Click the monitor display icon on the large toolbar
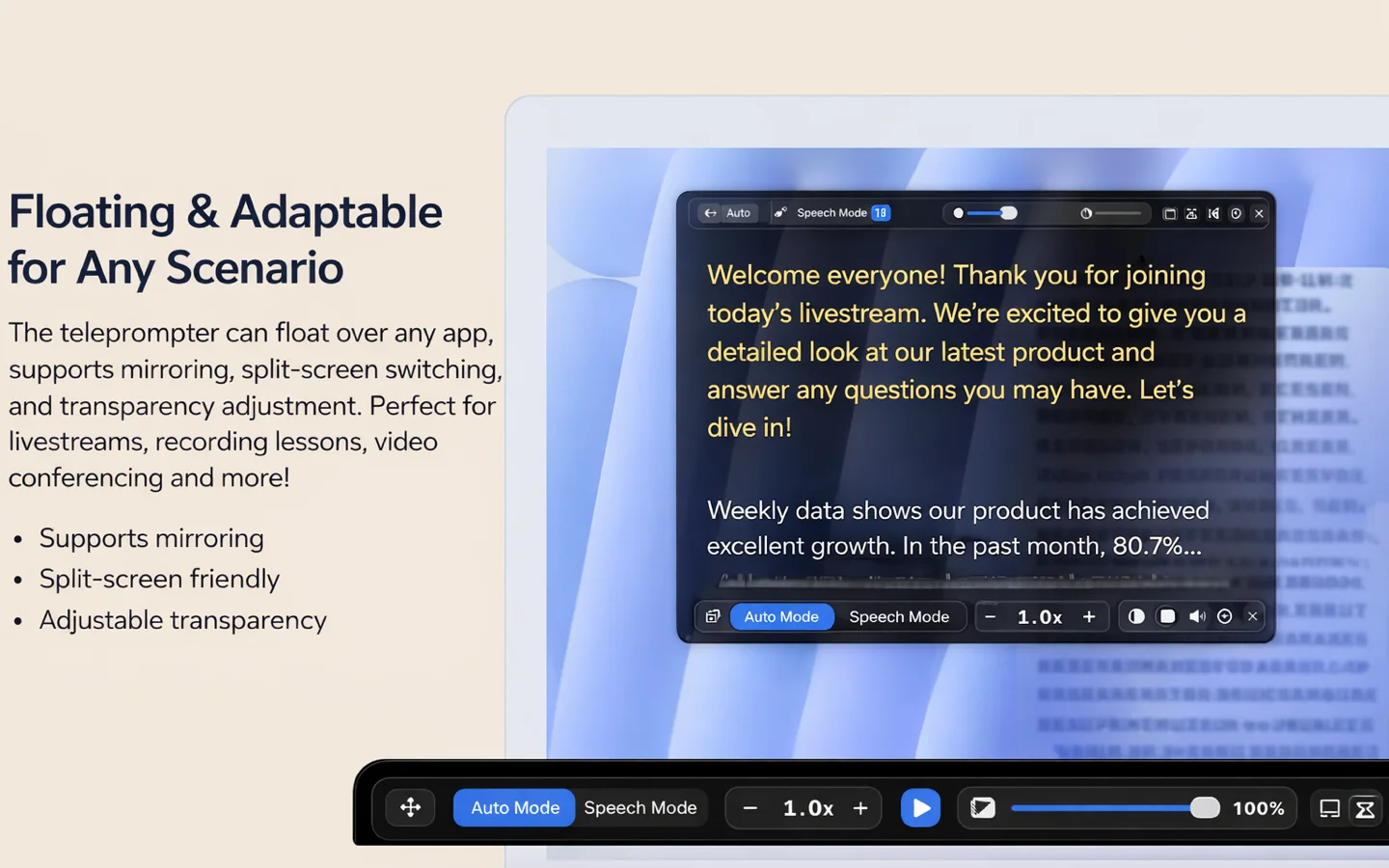 pos(1329,808)
